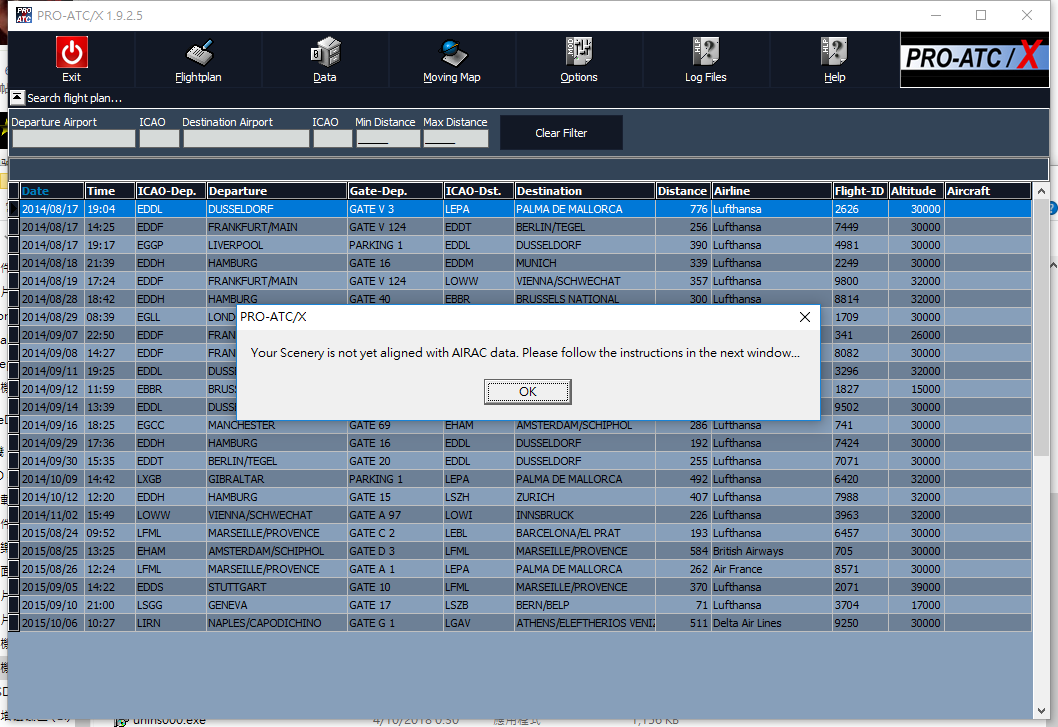
Task: Select the row marker for 2015/10/06 flight
Action: [x=13, y=623]
